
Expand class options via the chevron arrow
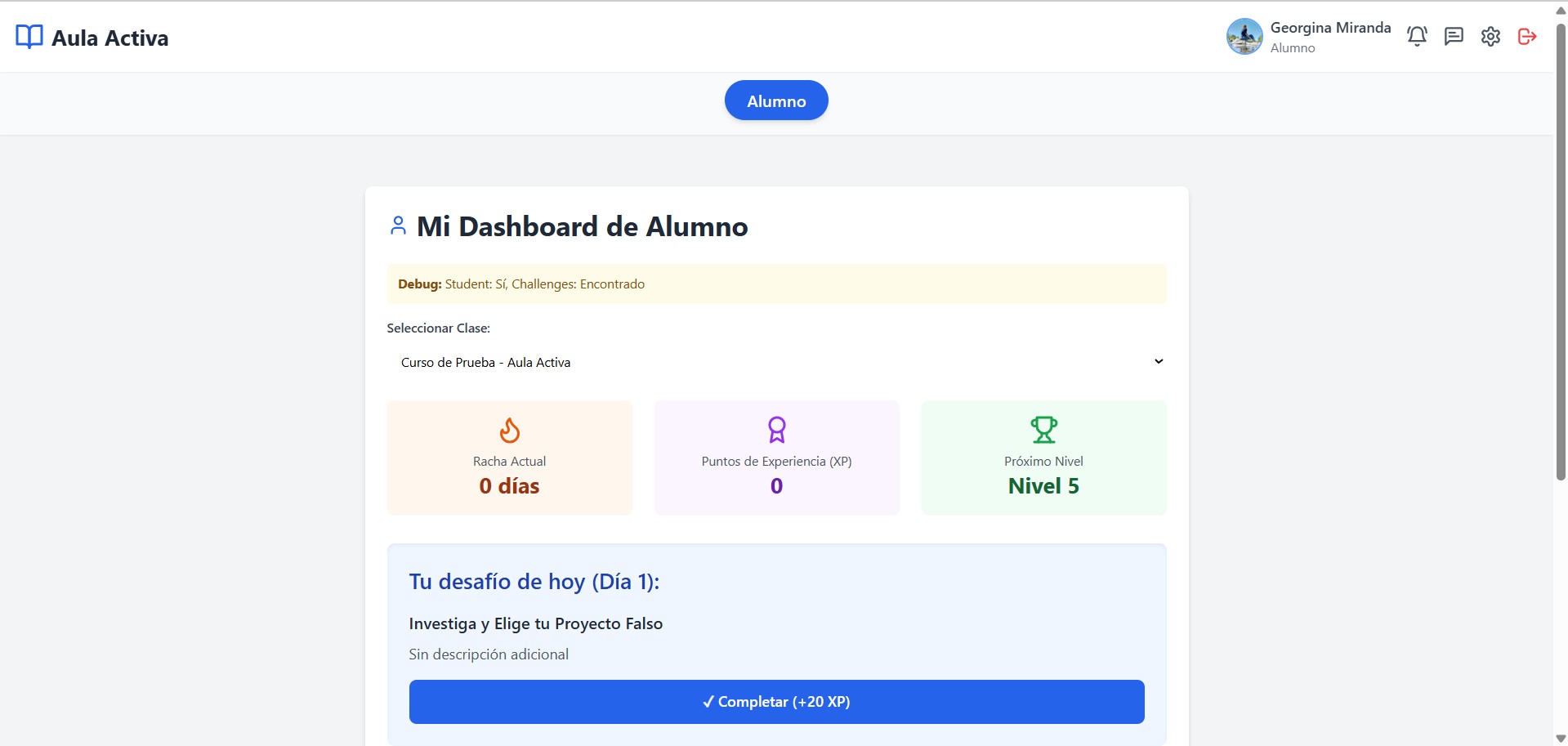[1158, 360]
